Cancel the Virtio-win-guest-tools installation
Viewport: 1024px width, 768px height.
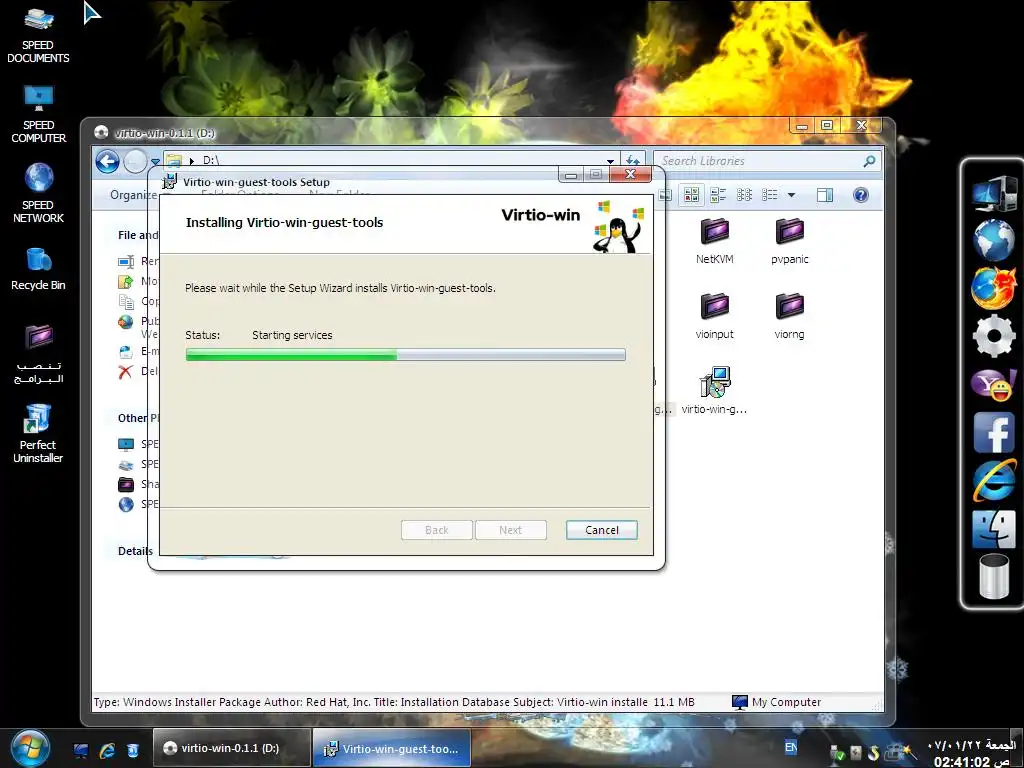point(601,530)
